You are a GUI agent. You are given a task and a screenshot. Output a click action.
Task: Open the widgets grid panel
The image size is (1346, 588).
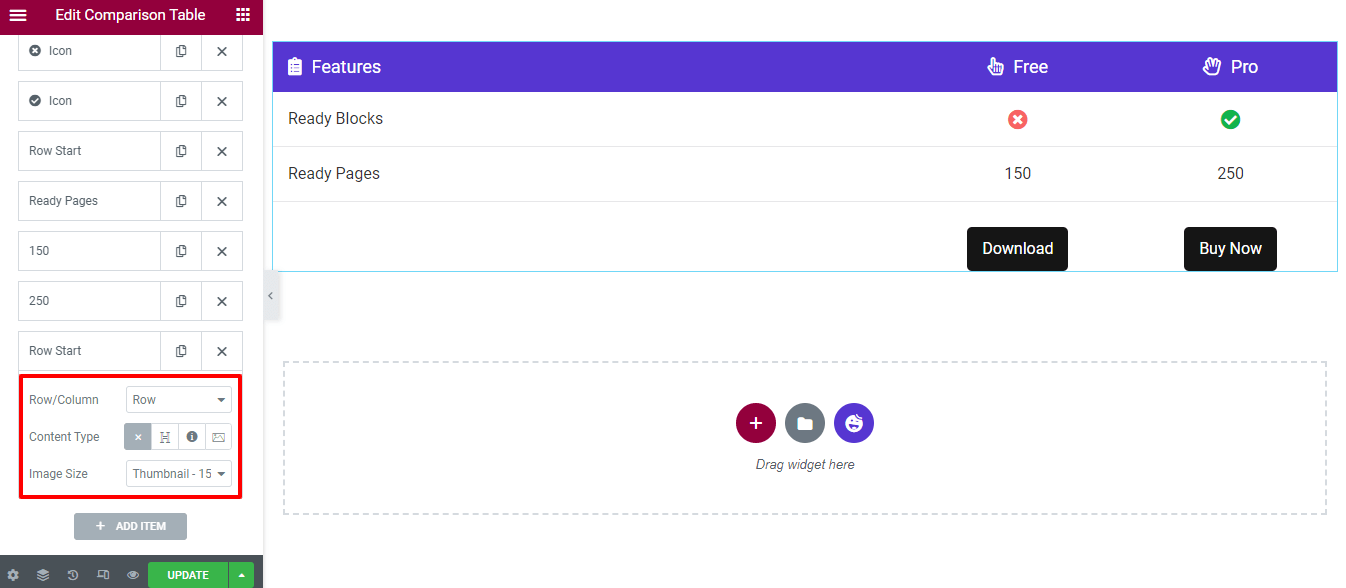(243, 15)
